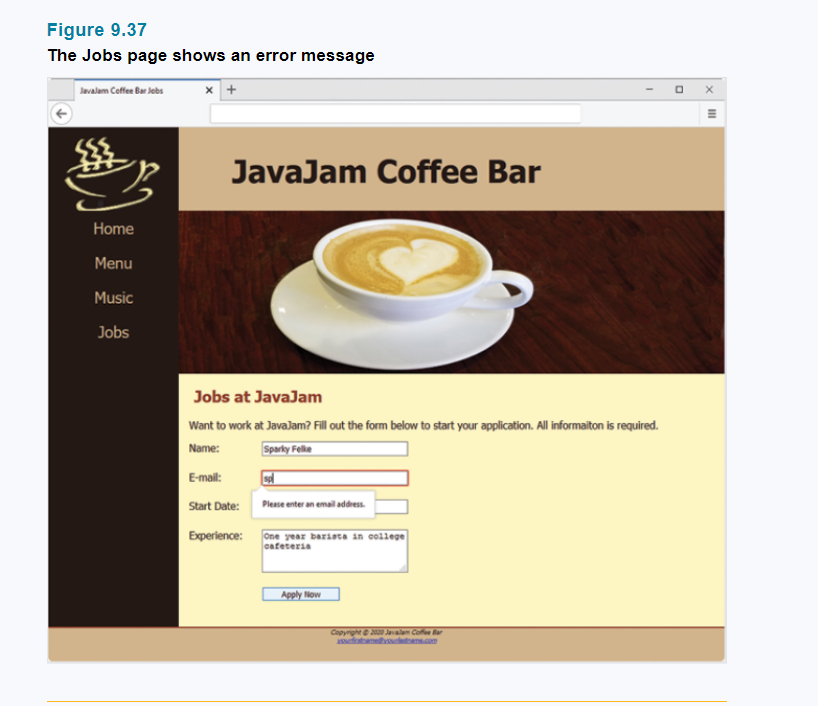
Task: Click the E-mail field outlined in red
Action: (334, 478)
